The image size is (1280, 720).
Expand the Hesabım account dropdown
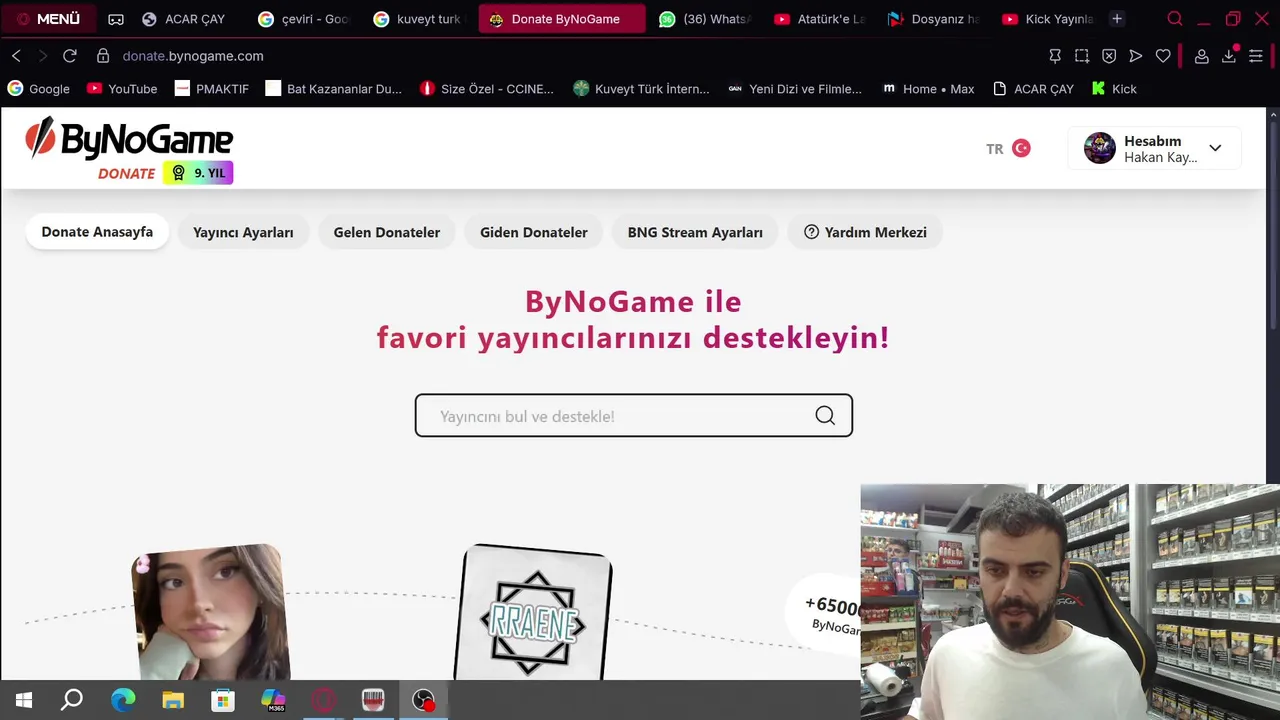tap(1215, 148)
